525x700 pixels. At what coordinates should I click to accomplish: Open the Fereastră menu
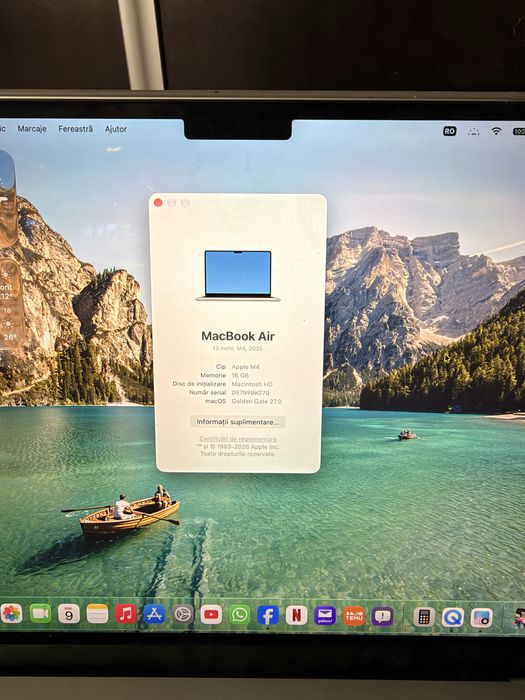[x=76, y=129]
